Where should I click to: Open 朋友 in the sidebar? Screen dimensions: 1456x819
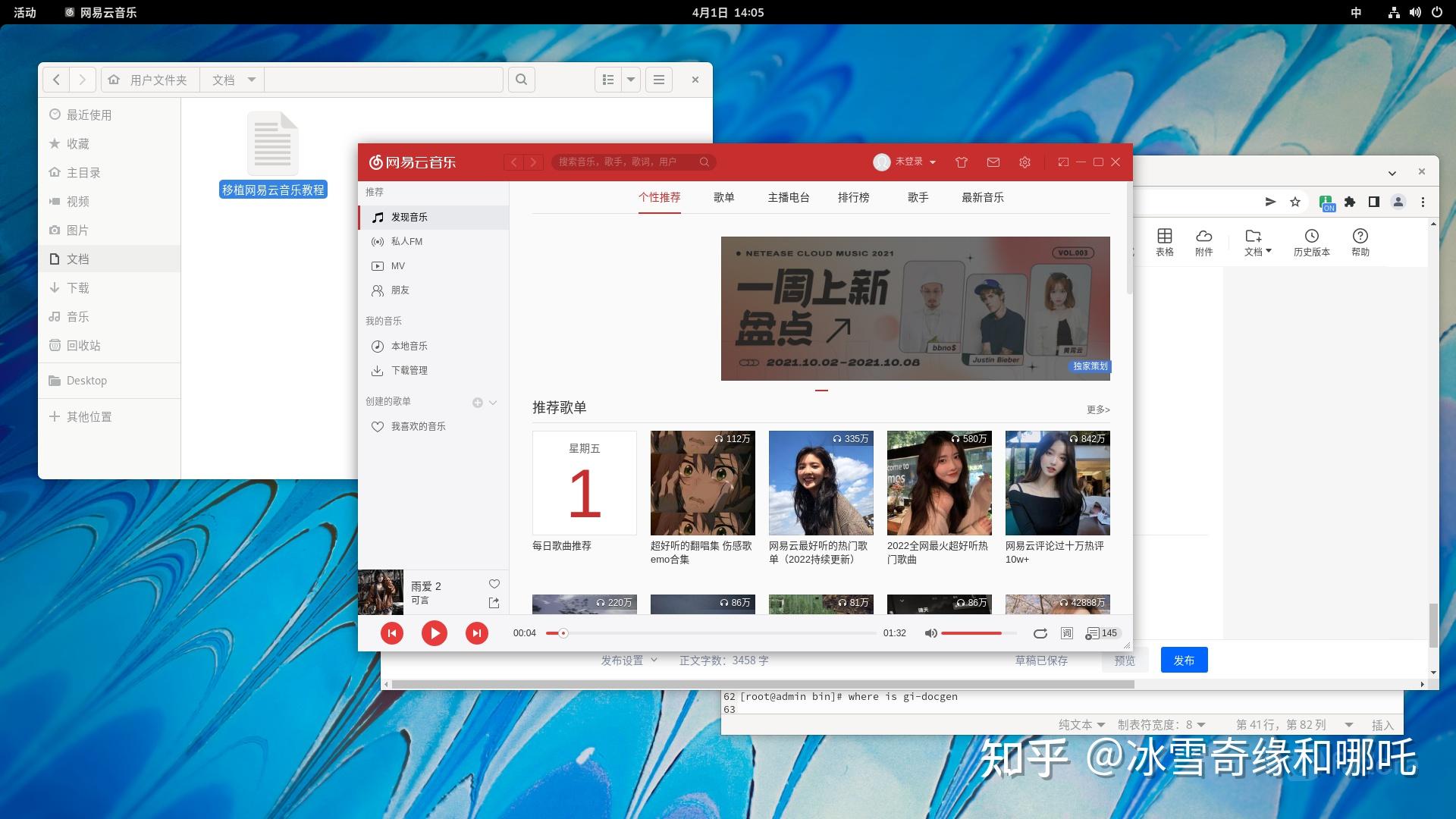pyautogui.click(x=434, y=290)
